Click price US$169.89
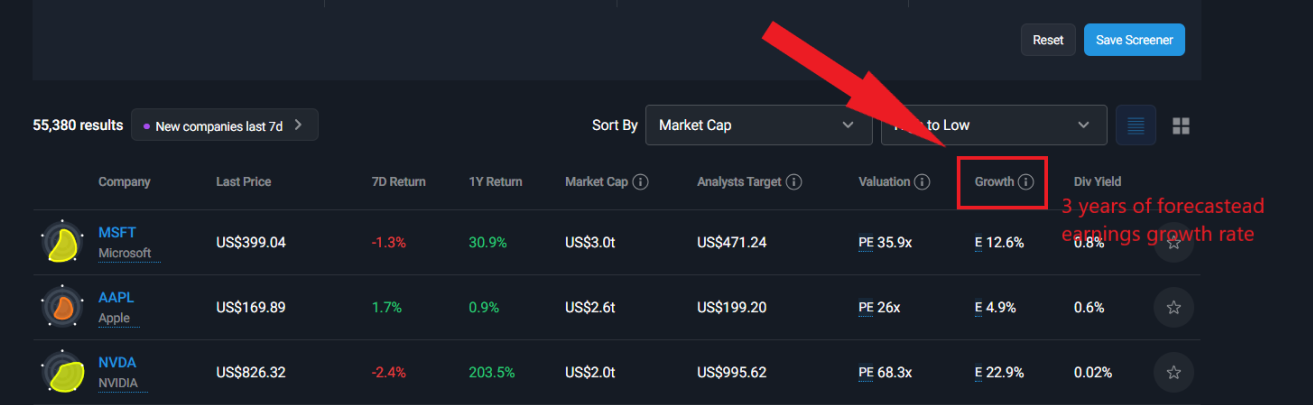Image resolution: width=1313 pixels, height=405 pixels. [251, 307]
